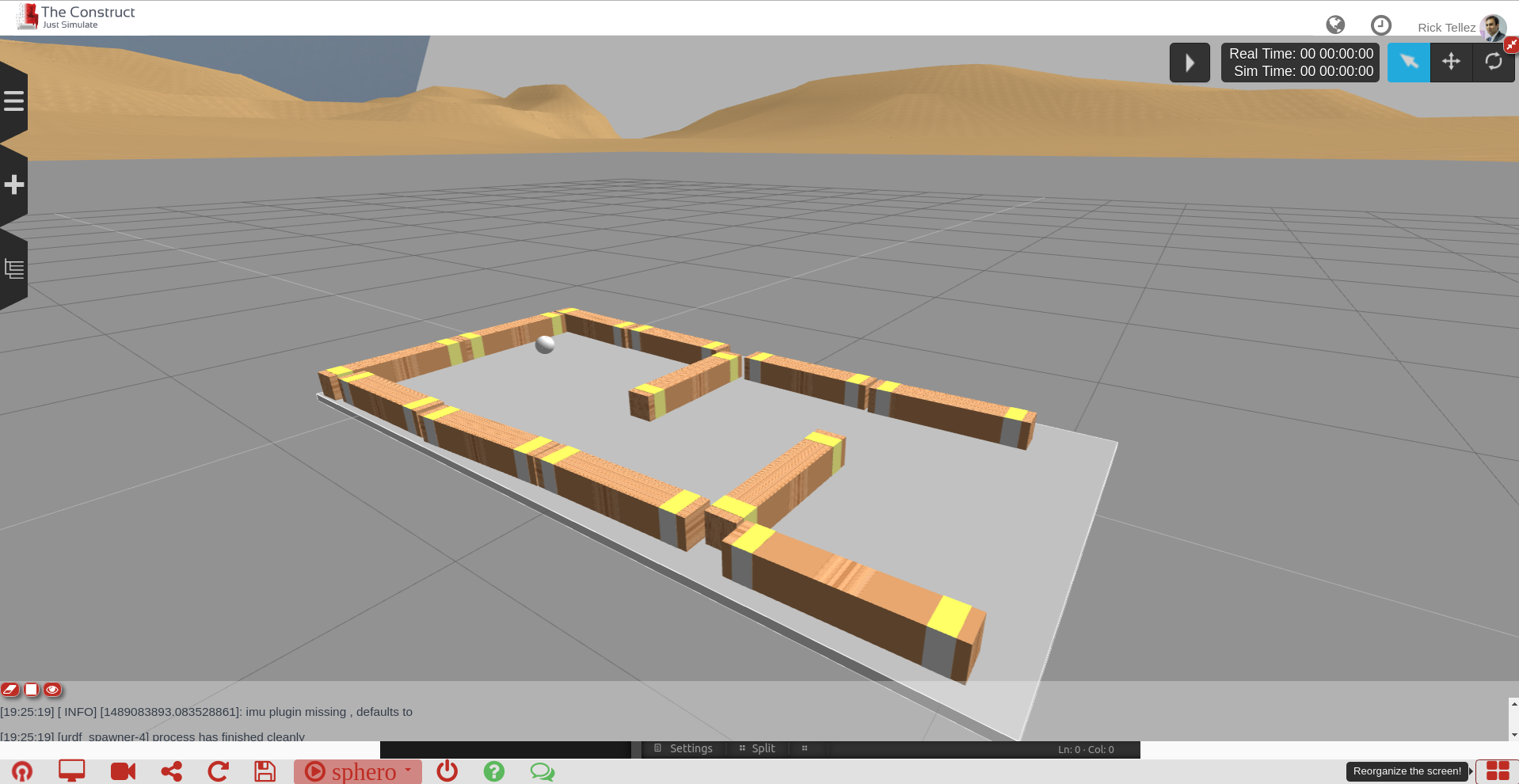Select the rotate tool
Image resolution: width=1519 pixels, height=784 pixels.
pyautogui.click(x=1493, y=62)
